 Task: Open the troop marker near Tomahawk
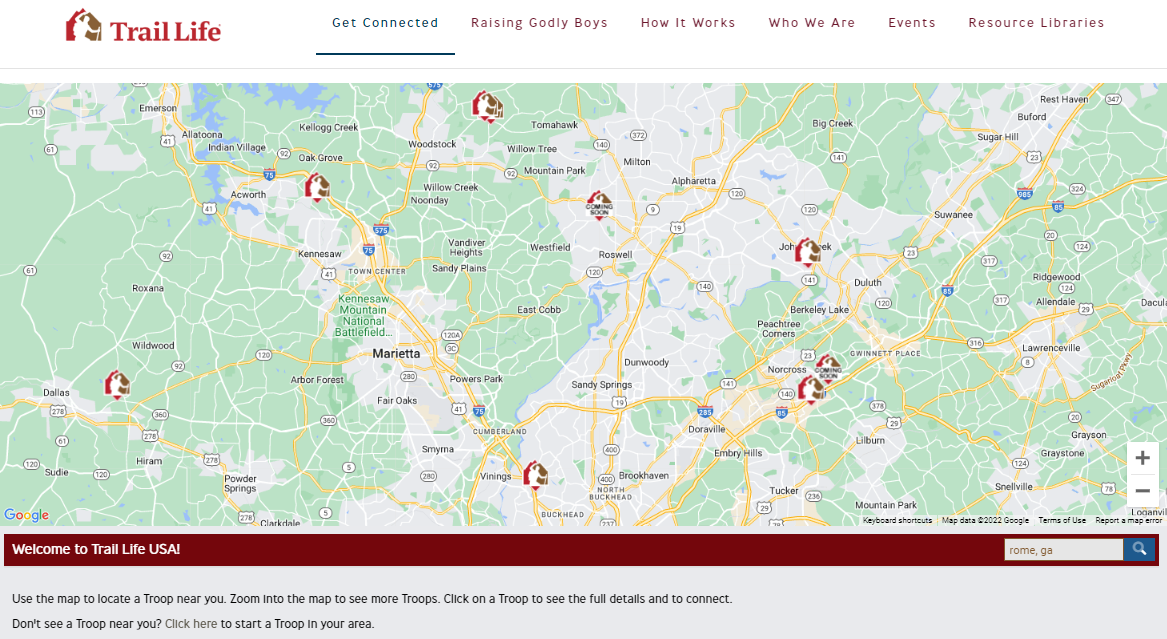coord(487,106)
